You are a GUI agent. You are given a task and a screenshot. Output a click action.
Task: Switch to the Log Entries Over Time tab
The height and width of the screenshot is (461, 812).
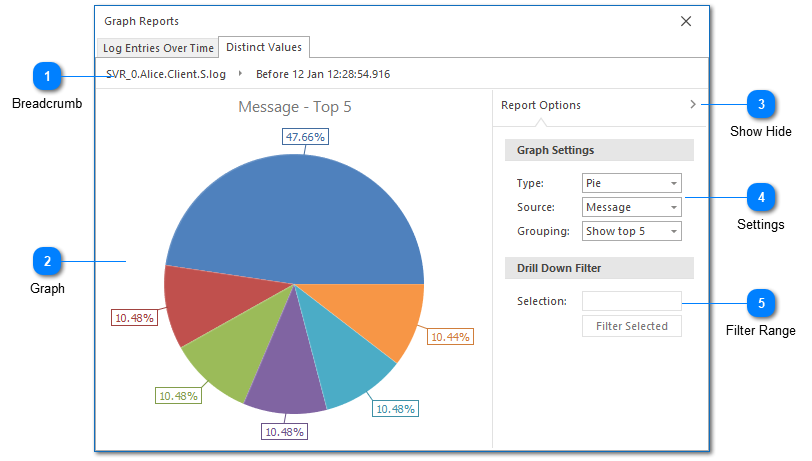(x=158, y=48)
